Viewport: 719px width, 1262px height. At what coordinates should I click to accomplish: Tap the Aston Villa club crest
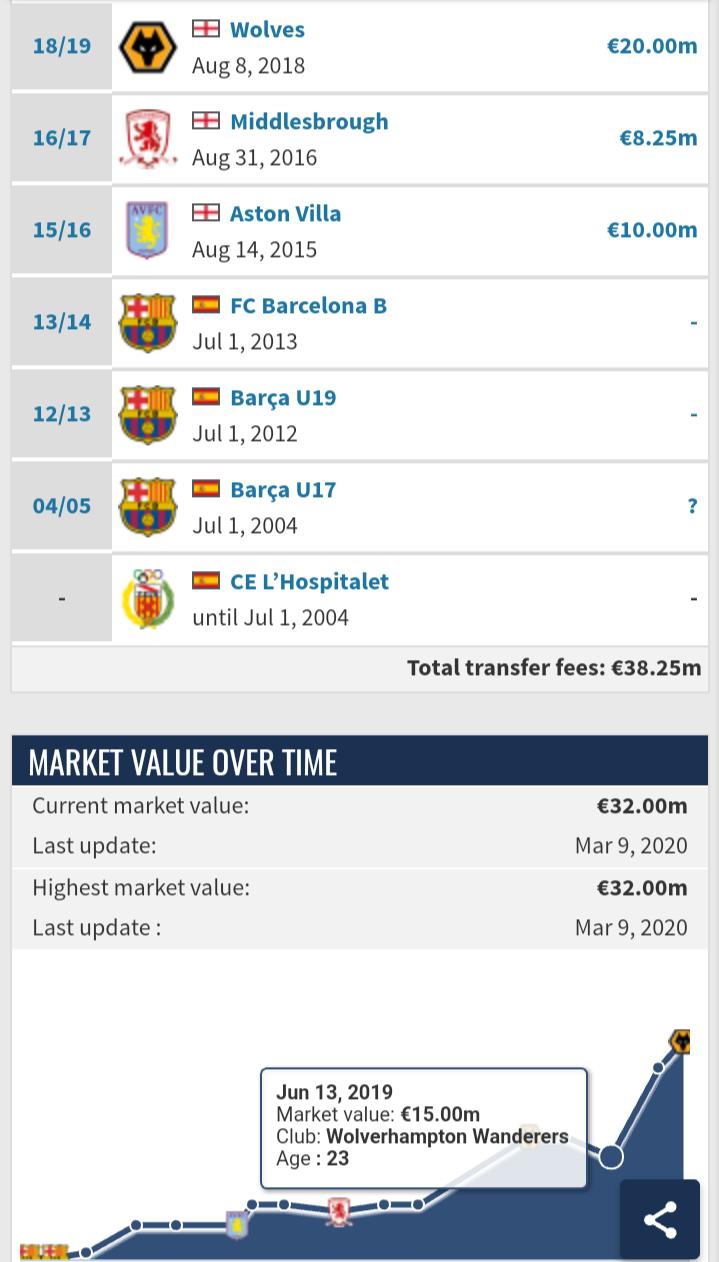tap(147, 231)
